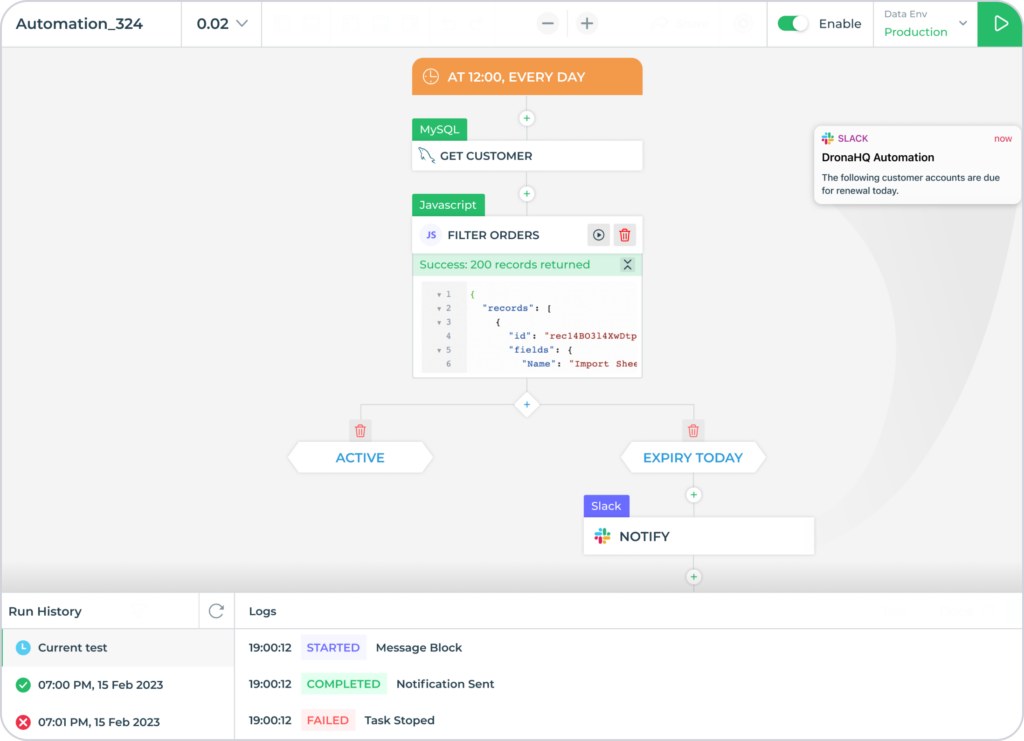The image size is (1024, 741).
Task: Zoom out the automation canvas
Action: click(x=547, y=23)
